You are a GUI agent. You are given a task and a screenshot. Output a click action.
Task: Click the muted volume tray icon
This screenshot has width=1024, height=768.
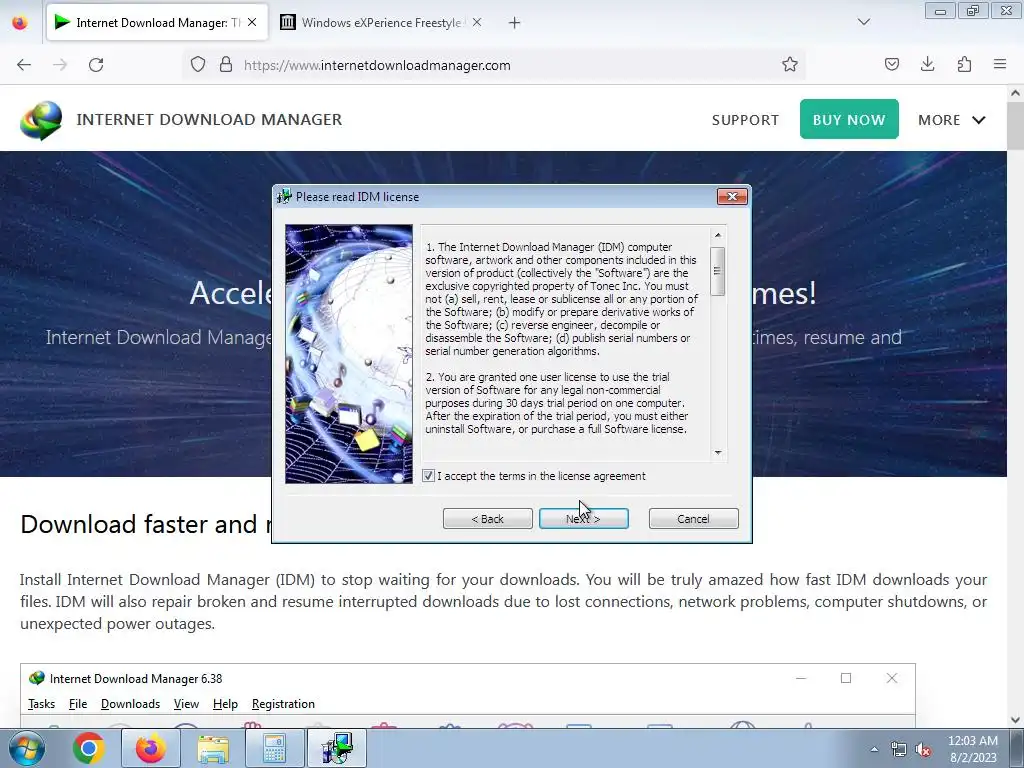coord(923,750)
